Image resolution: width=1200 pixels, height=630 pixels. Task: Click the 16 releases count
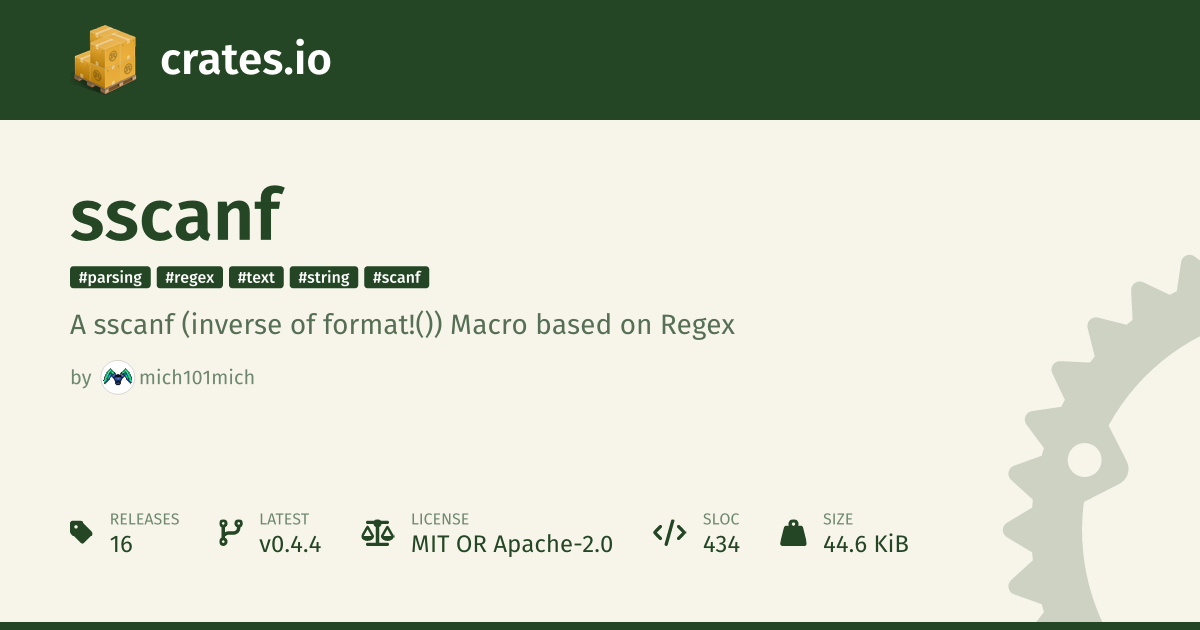point(121,544)
